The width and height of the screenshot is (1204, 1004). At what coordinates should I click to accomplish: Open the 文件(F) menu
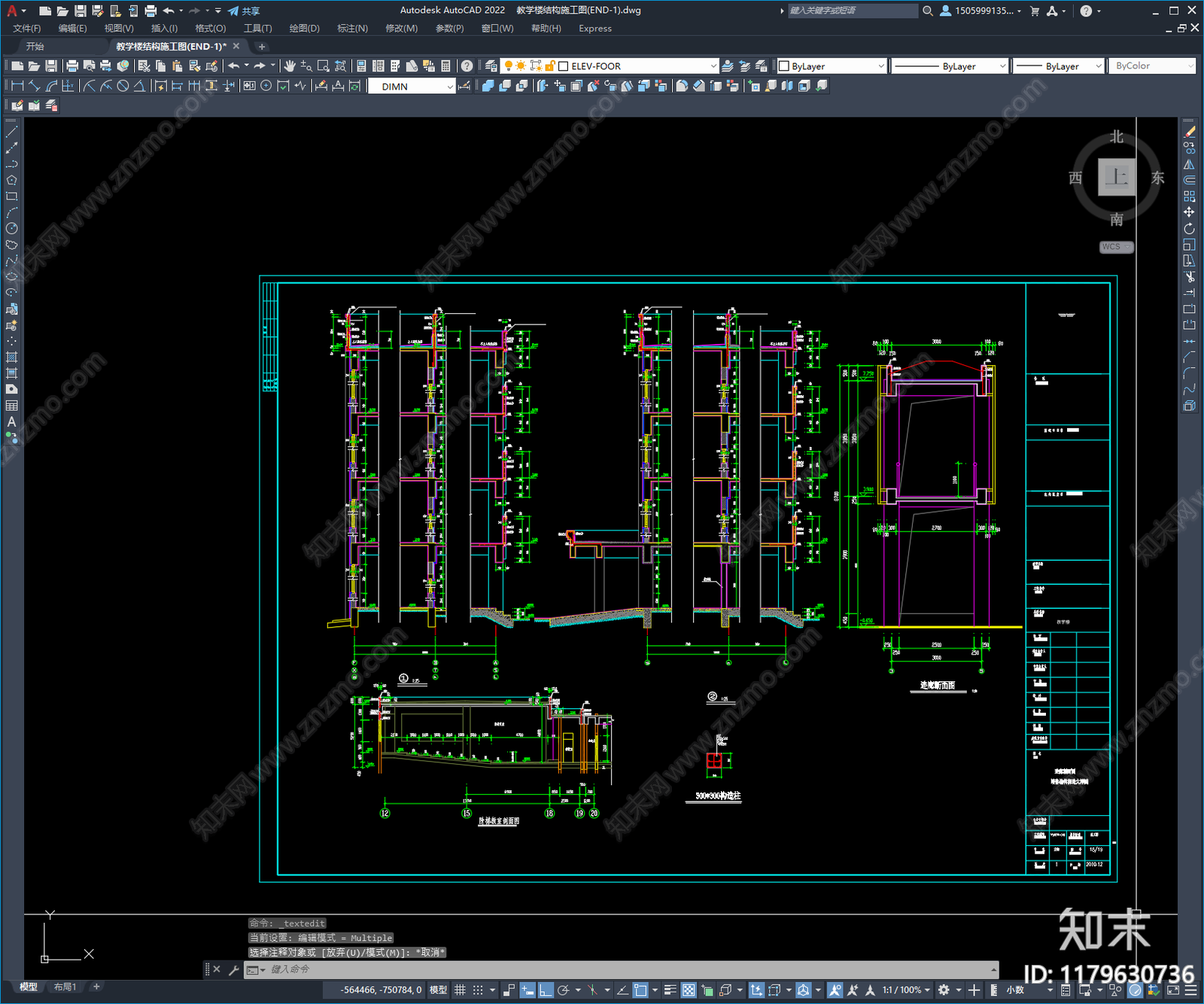(27, 29)
